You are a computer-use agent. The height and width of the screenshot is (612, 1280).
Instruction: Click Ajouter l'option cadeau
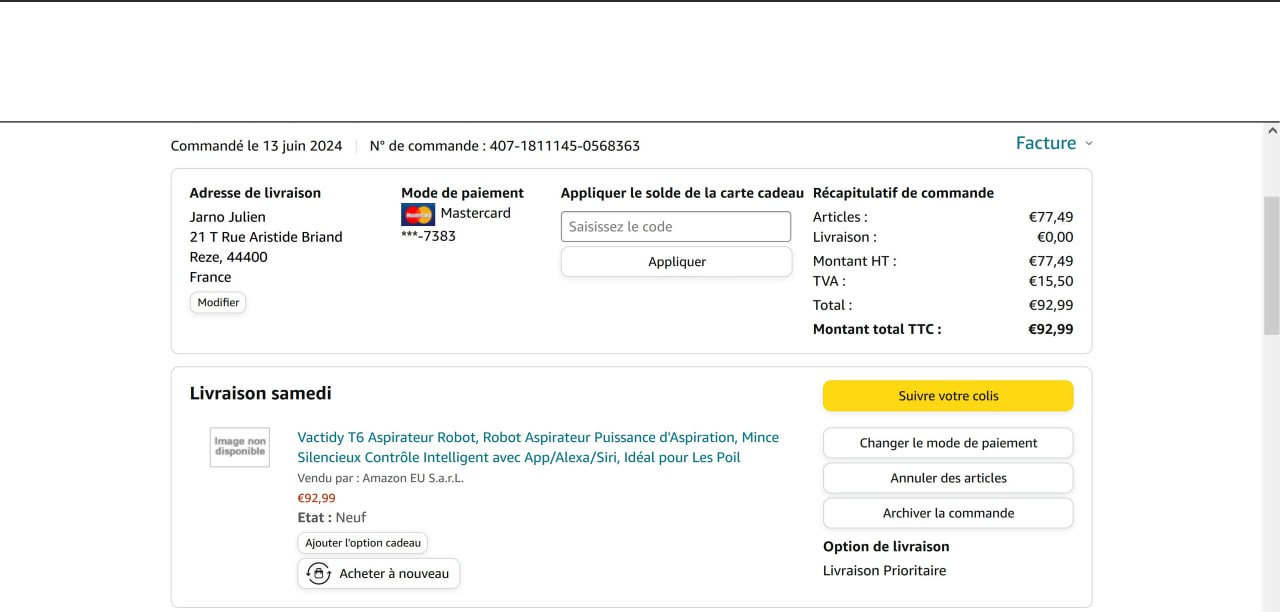(x=362, y=543)
